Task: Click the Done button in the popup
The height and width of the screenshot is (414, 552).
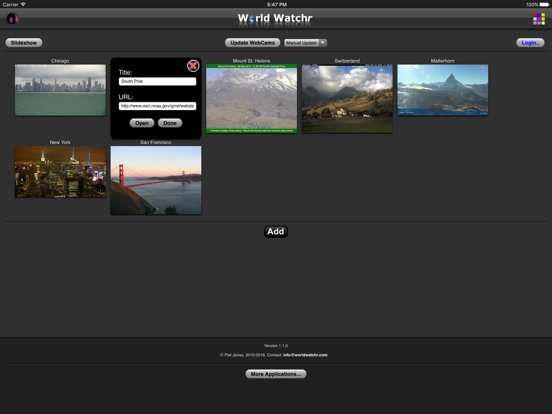Action: pyautogui.click(x=170, y=123)
